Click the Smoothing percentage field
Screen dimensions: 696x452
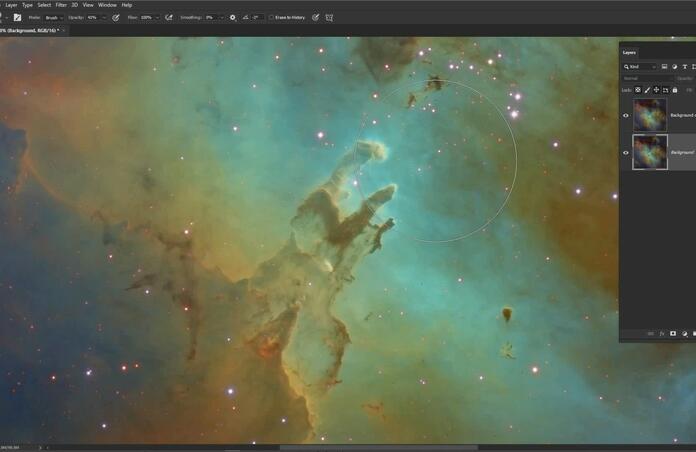211,18
